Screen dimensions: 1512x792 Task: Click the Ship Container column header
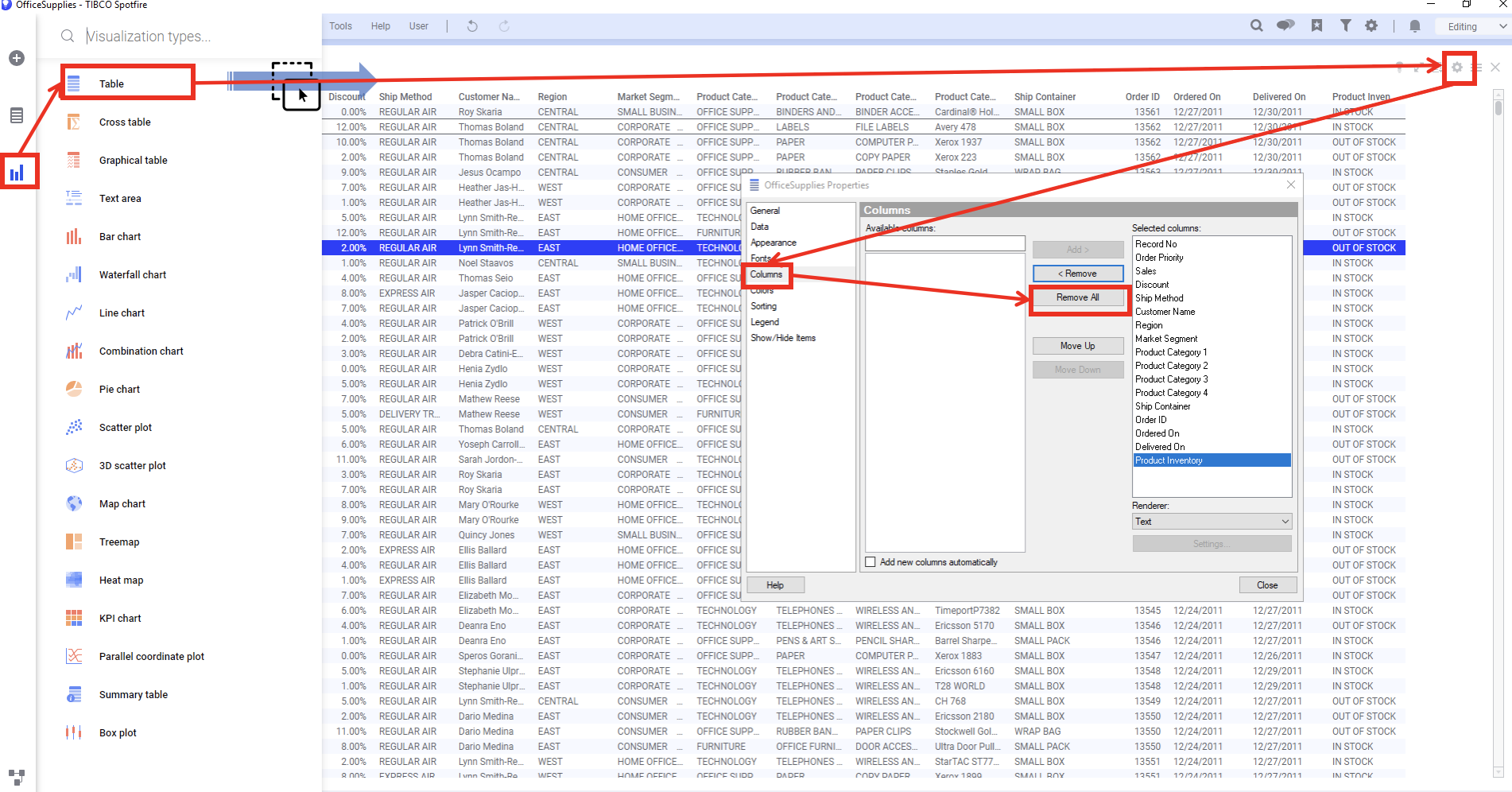point(1045,97)
